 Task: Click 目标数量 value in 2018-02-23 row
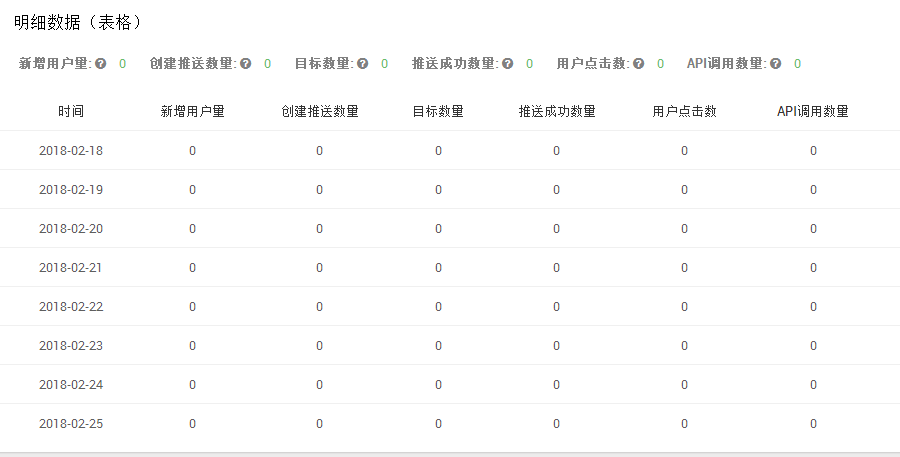tap(438, 346)
